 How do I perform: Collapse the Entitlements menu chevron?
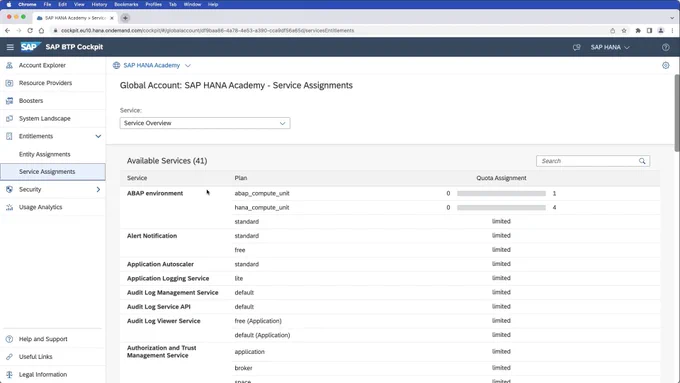coord(98,136)
